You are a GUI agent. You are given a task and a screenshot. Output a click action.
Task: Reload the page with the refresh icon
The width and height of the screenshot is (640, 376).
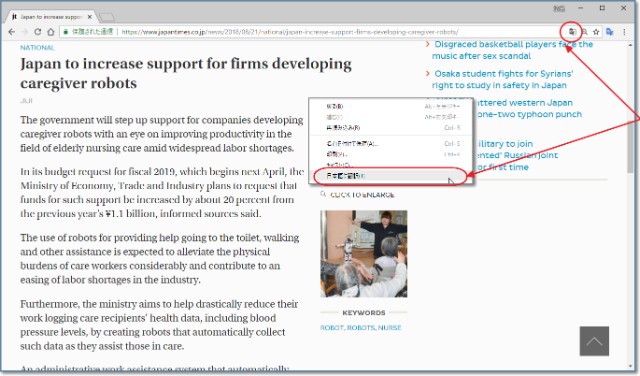click(38, 32)
